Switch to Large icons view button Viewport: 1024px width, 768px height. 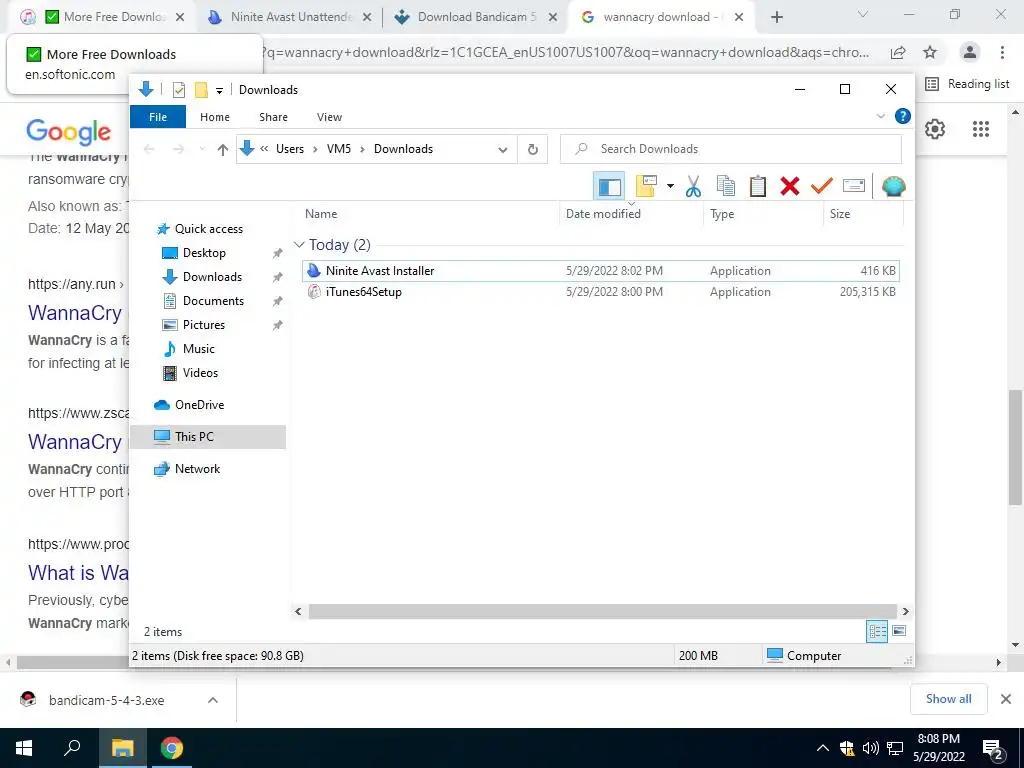click(x=899, y=631)
